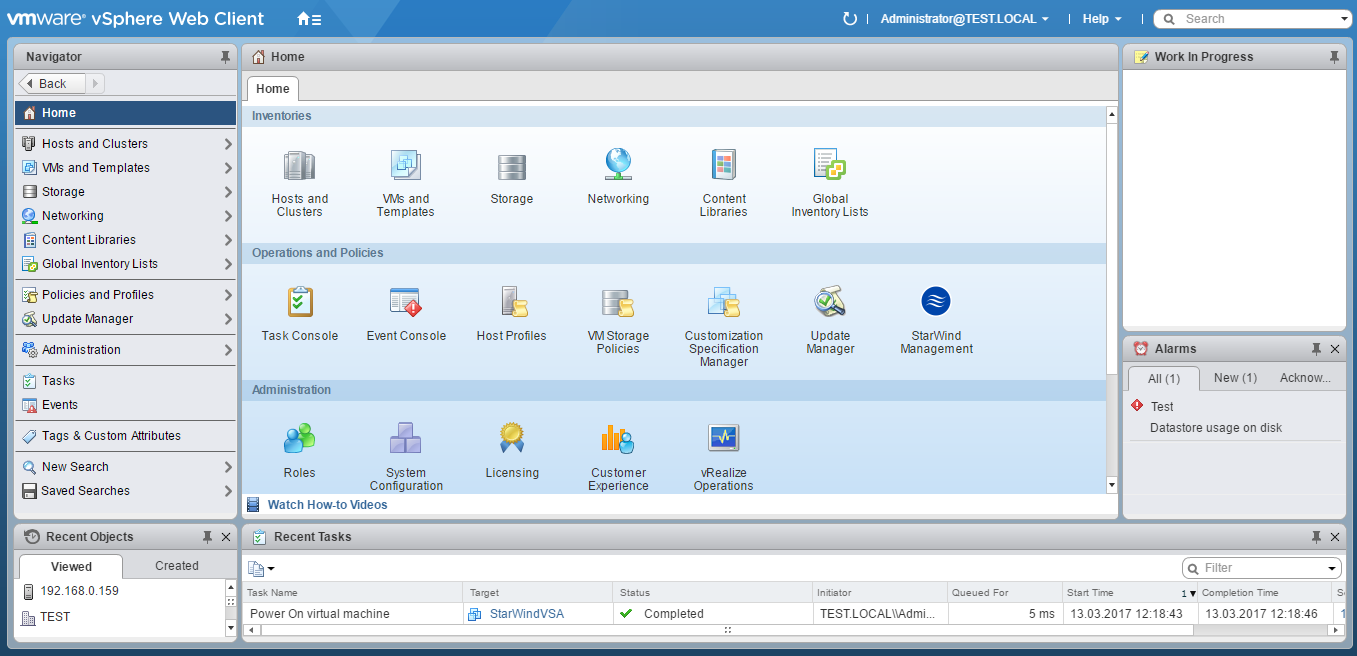Click the Recent Tasks Filter field
This screenshot has height=656, width=1357.
tap(1262, 568)
